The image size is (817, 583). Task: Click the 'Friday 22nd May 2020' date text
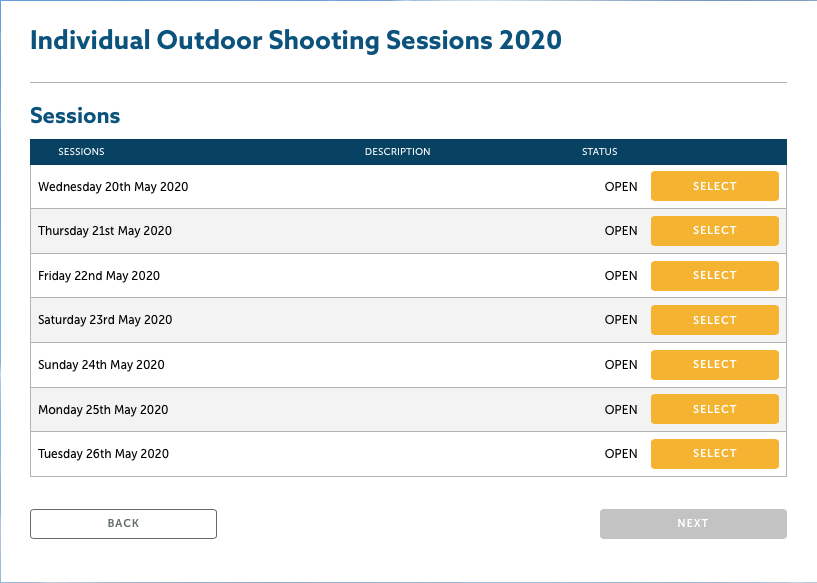tap(99, 276)
